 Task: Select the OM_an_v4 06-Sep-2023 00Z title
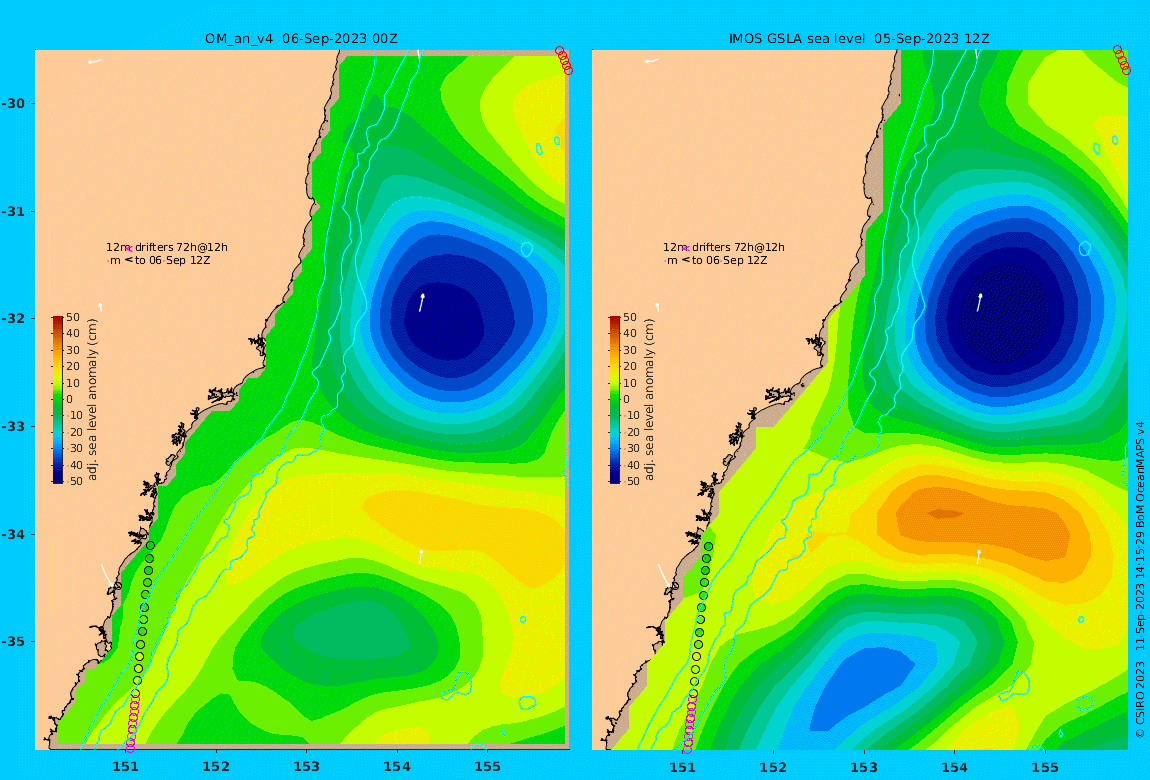pyautogui.click(x=301, y=38)
